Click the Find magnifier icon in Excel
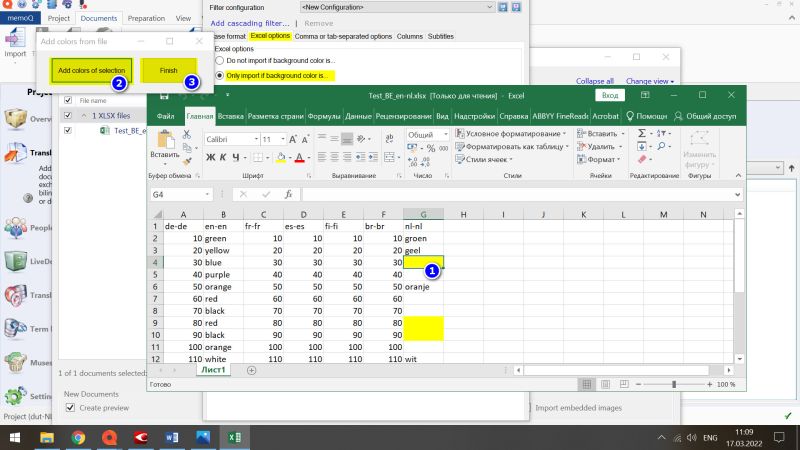800x450 pixels. pos(661,146)
